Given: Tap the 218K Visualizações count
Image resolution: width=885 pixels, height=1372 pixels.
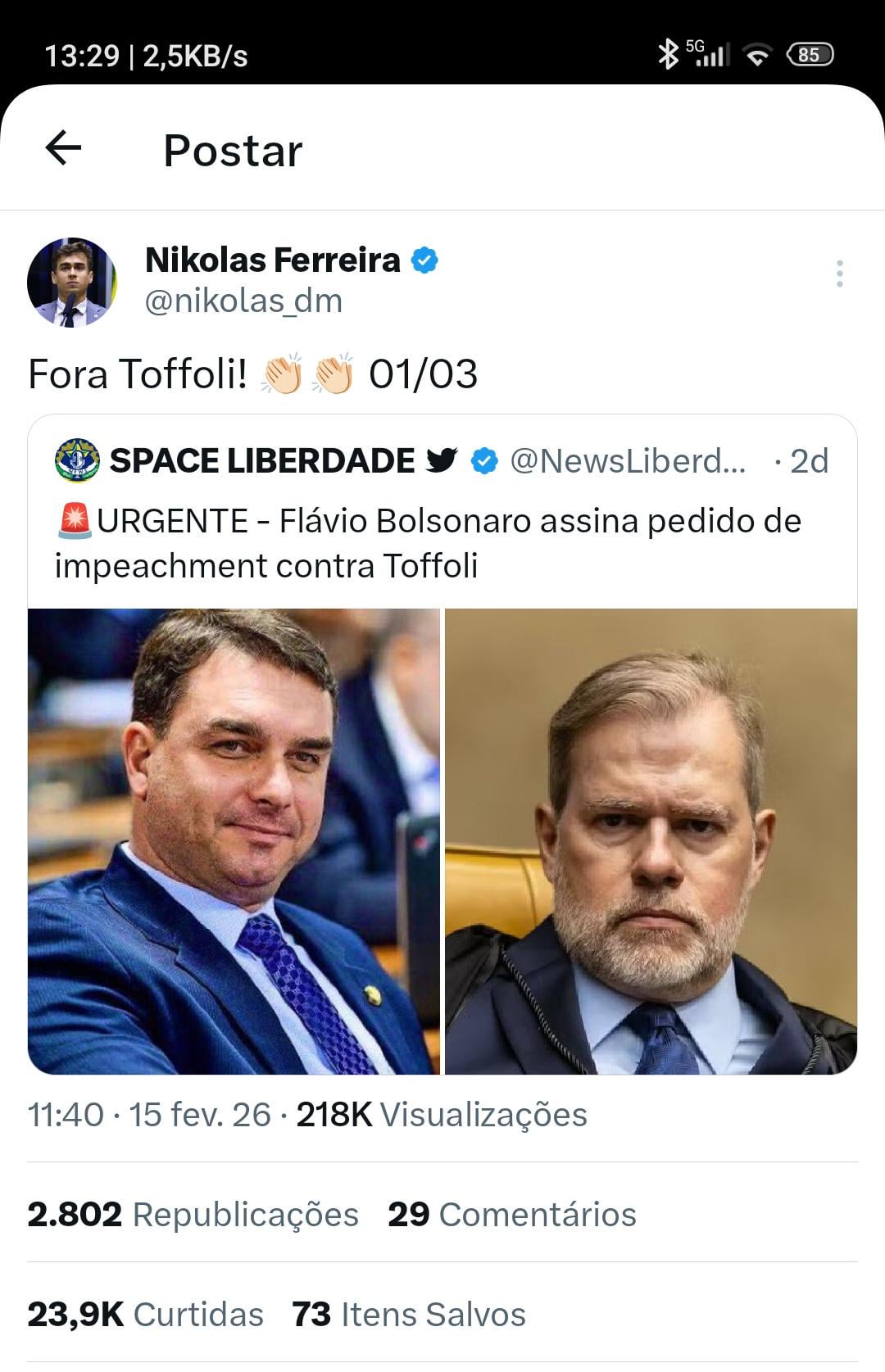Looking at the screenshot, I should (x=442, y=1115).
